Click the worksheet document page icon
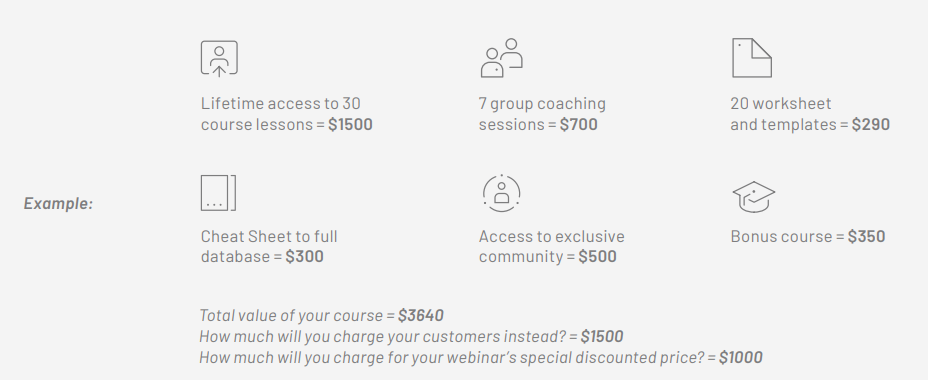Viewport: 928px width, 380px height. [x=752, y=58]
